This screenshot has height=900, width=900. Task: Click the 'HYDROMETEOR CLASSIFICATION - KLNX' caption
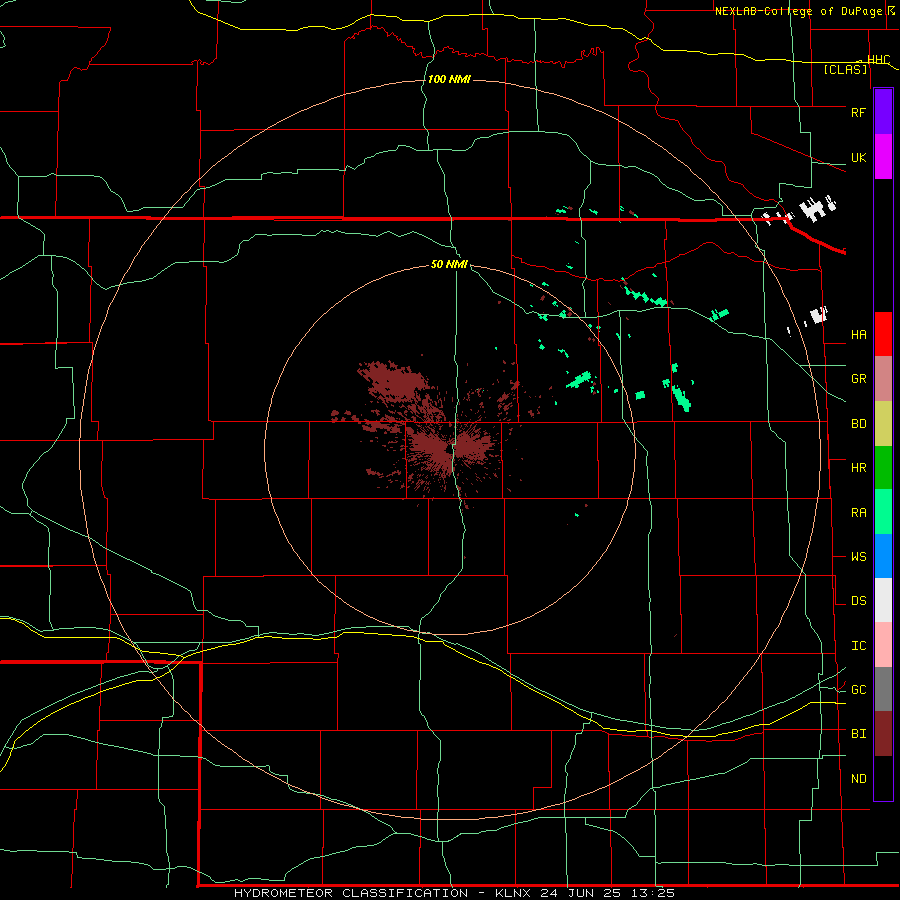click(x=386, y=893)
